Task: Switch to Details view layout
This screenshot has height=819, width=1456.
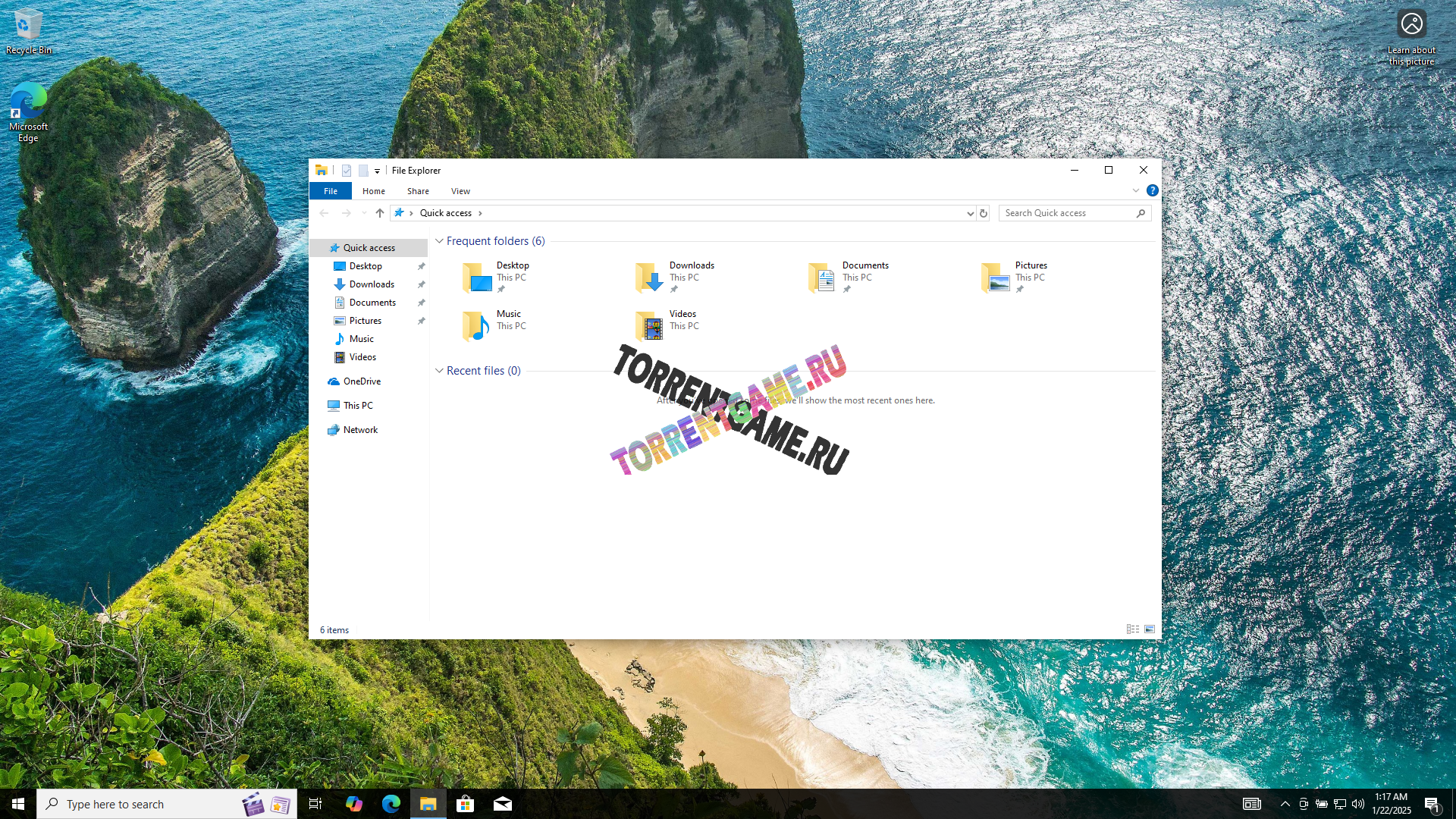Action: point(1132,629)
